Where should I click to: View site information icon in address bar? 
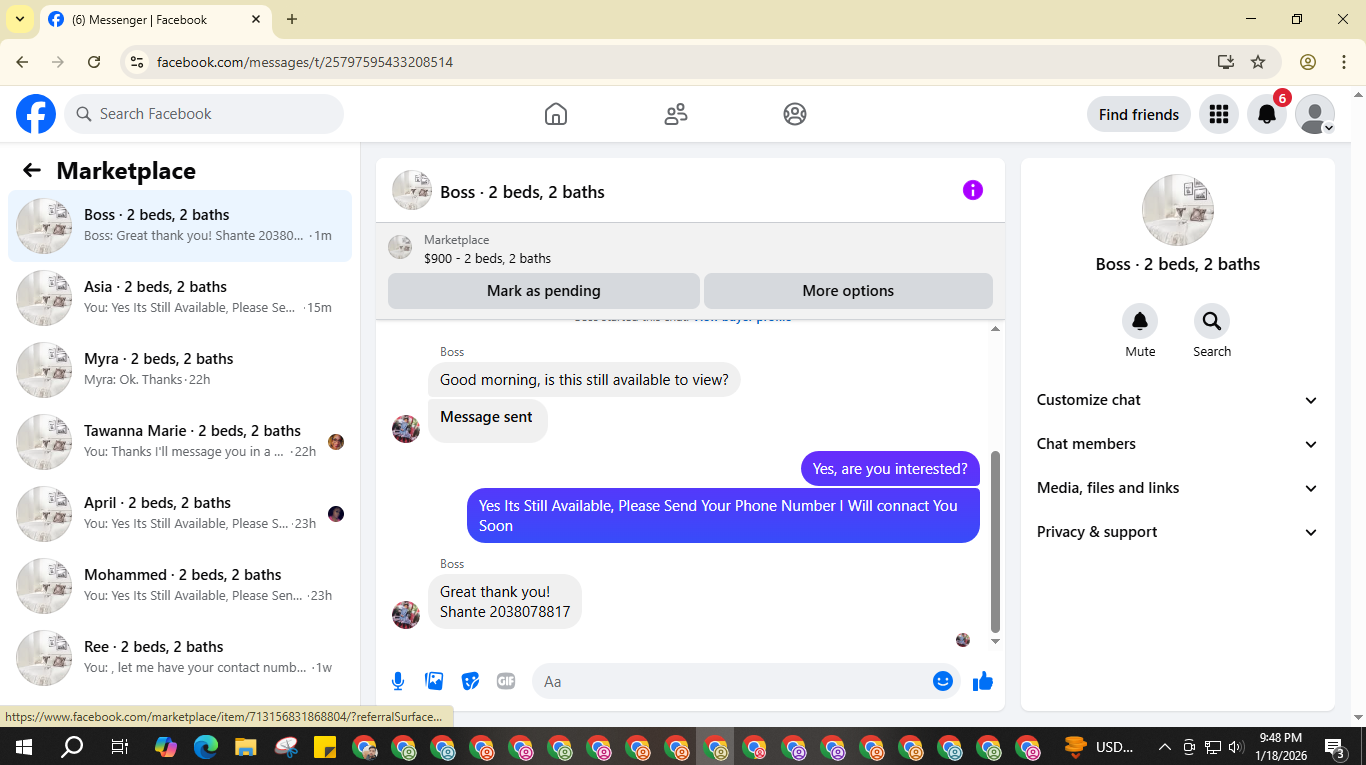point(137,62)
